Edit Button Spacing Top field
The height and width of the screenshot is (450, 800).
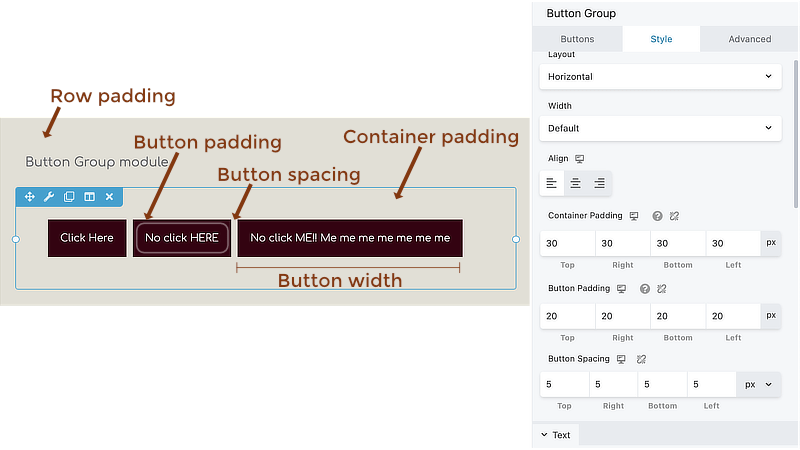[564, 385]
